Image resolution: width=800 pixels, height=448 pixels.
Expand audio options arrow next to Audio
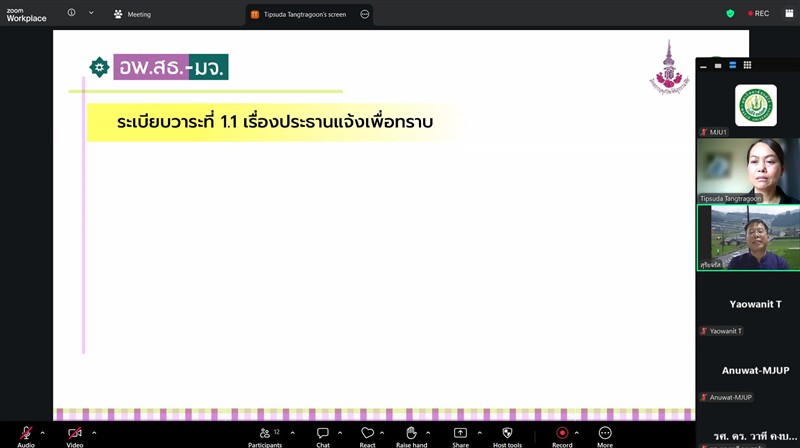pyautogui.click(x=42, y=433)
